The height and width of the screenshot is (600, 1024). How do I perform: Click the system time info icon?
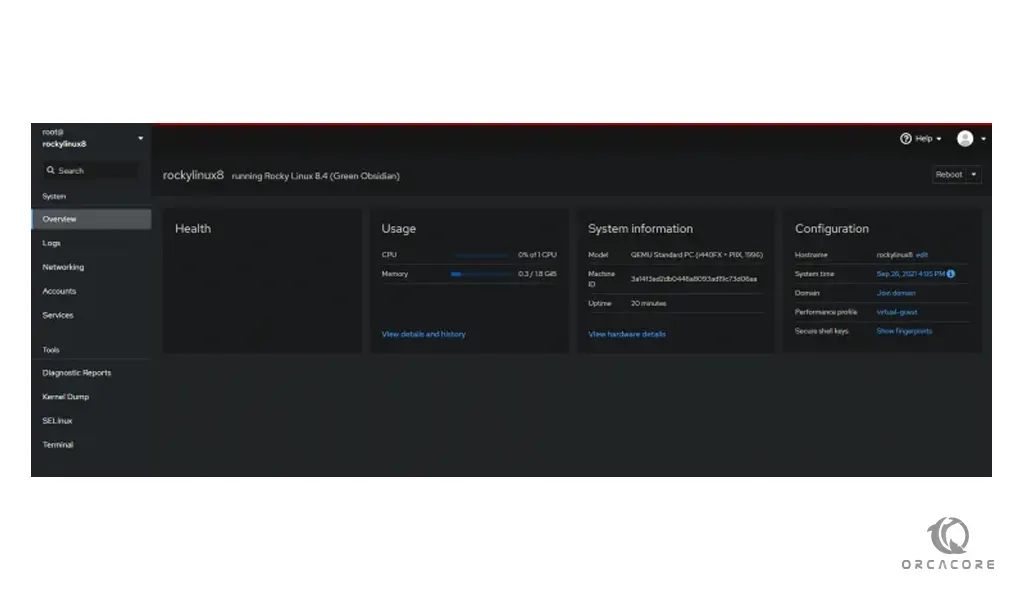pos(951,274)
